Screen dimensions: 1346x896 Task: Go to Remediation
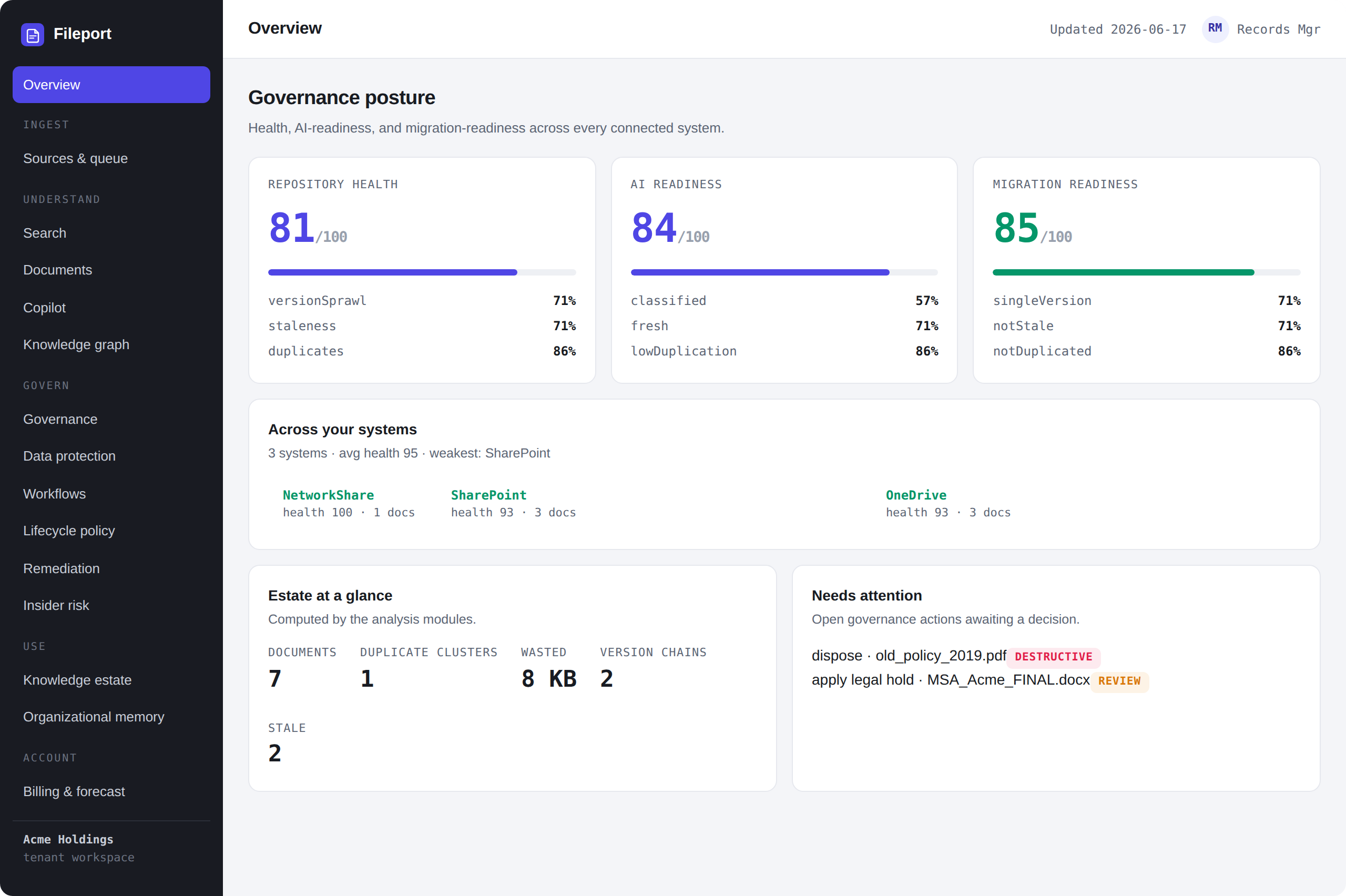[111, 568]
